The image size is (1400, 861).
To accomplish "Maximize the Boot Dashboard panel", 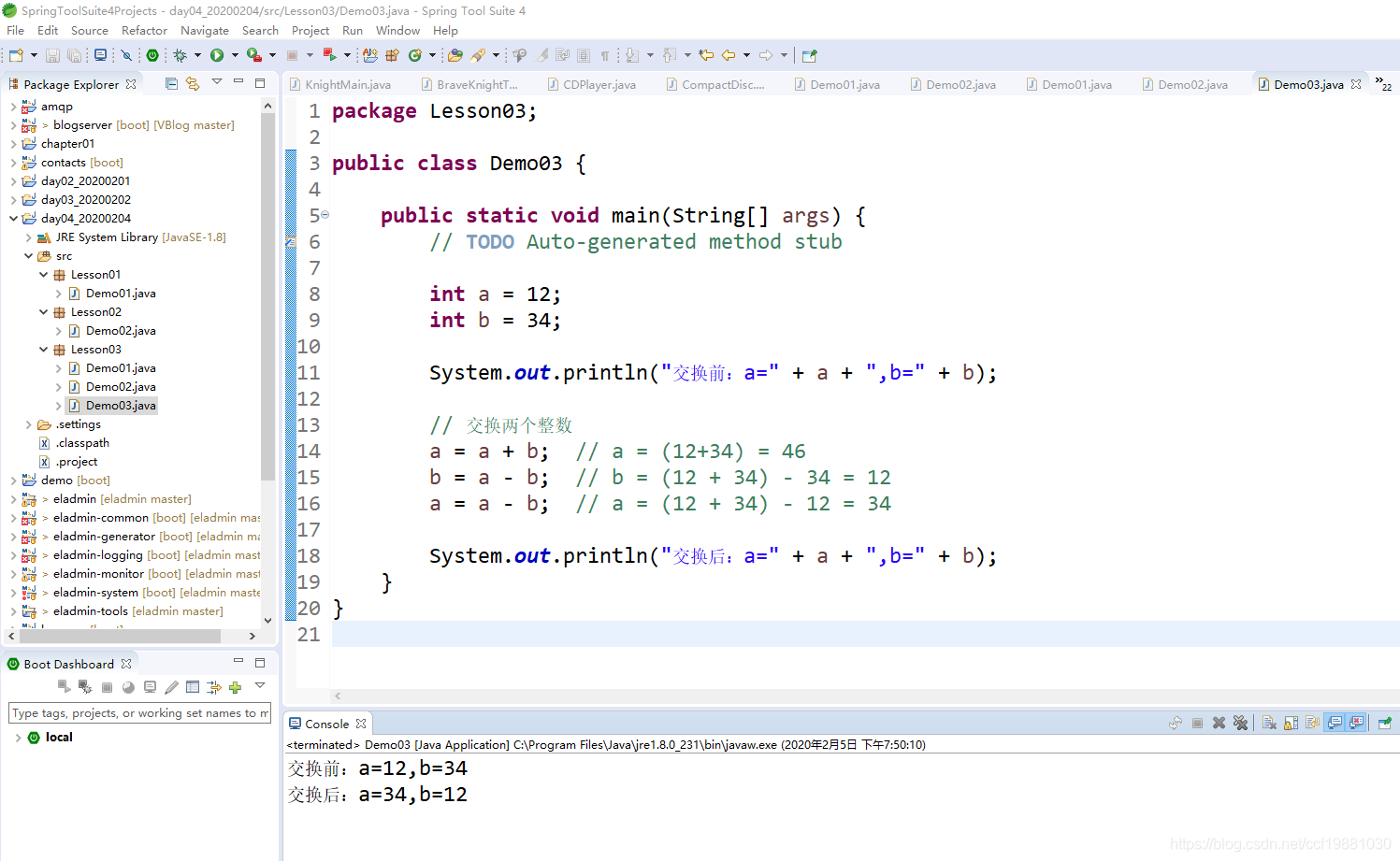I will pyautogui.click(x=260, y=663).
